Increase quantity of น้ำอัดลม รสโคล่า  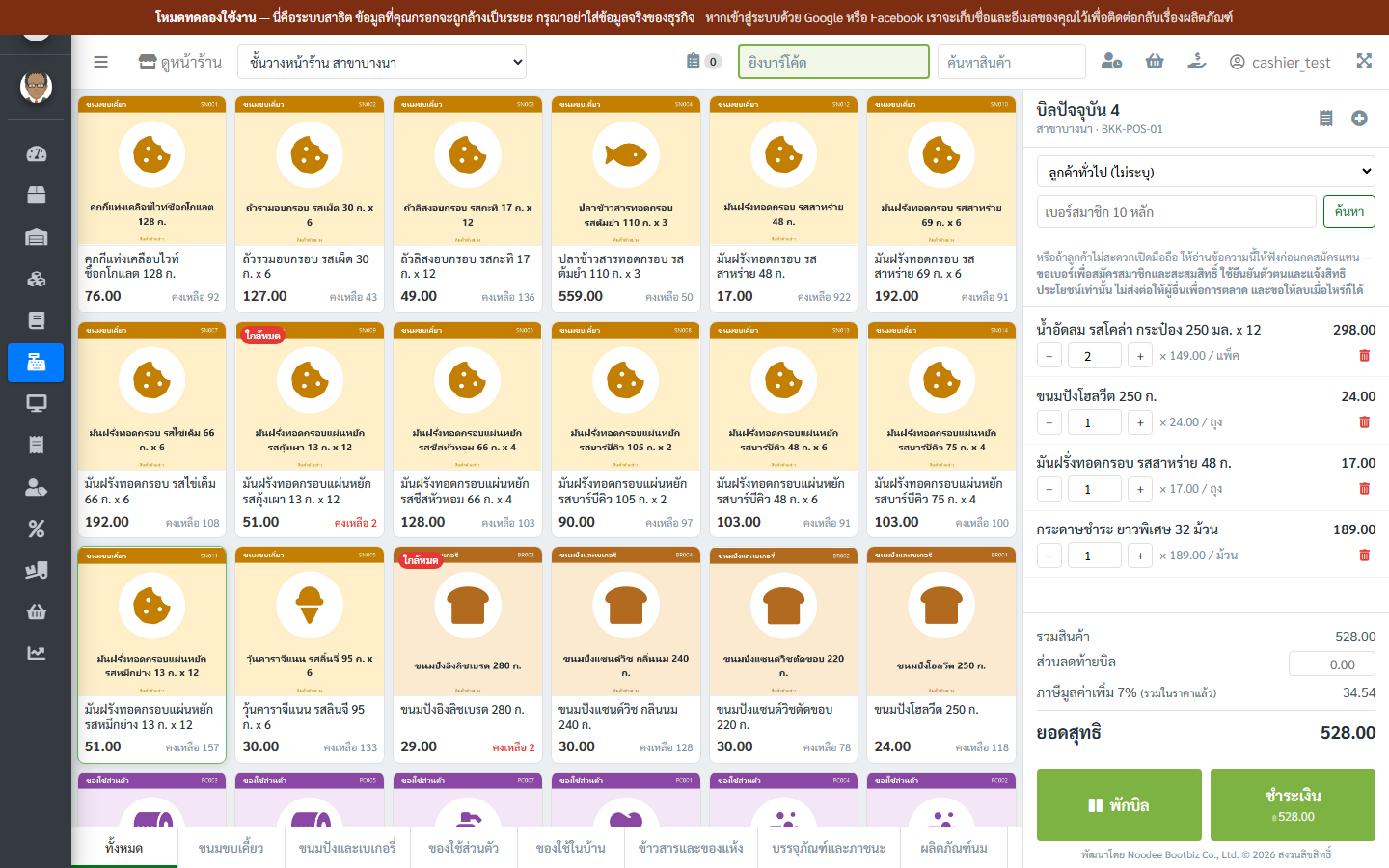1140,356
